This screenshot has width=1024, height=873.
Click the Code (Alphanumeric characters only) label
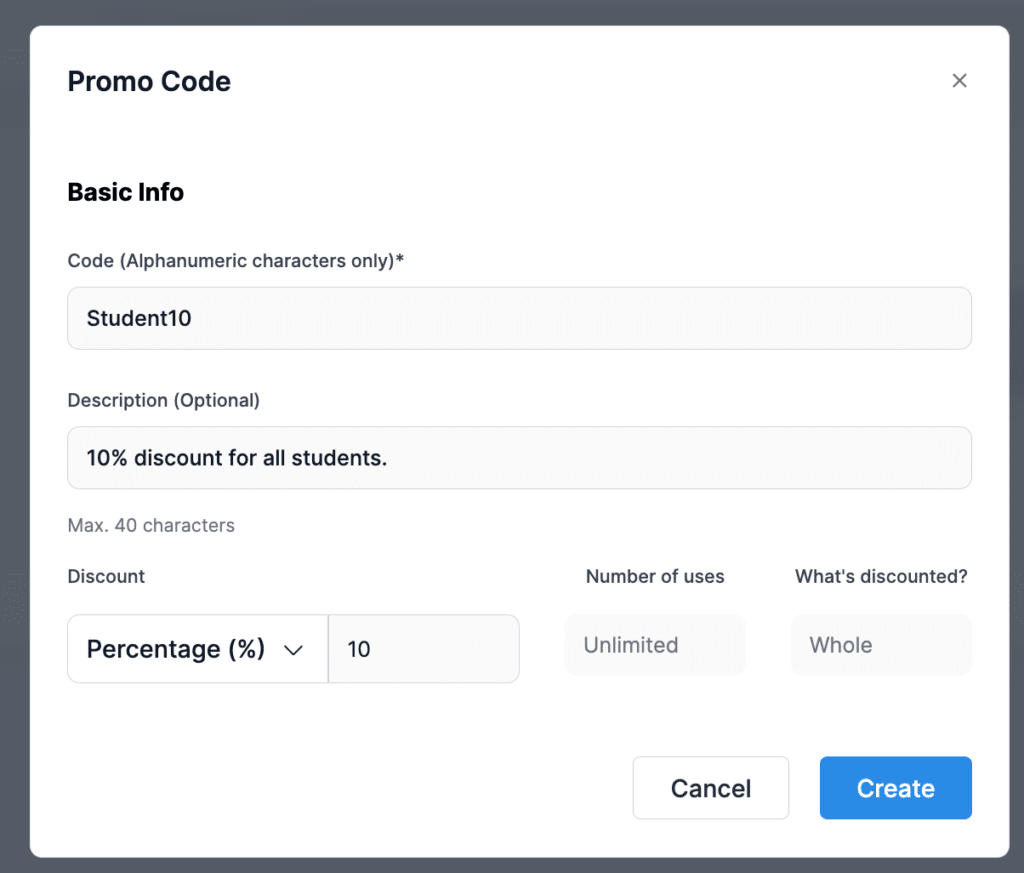pyautogui.click(x=230, y=261)
